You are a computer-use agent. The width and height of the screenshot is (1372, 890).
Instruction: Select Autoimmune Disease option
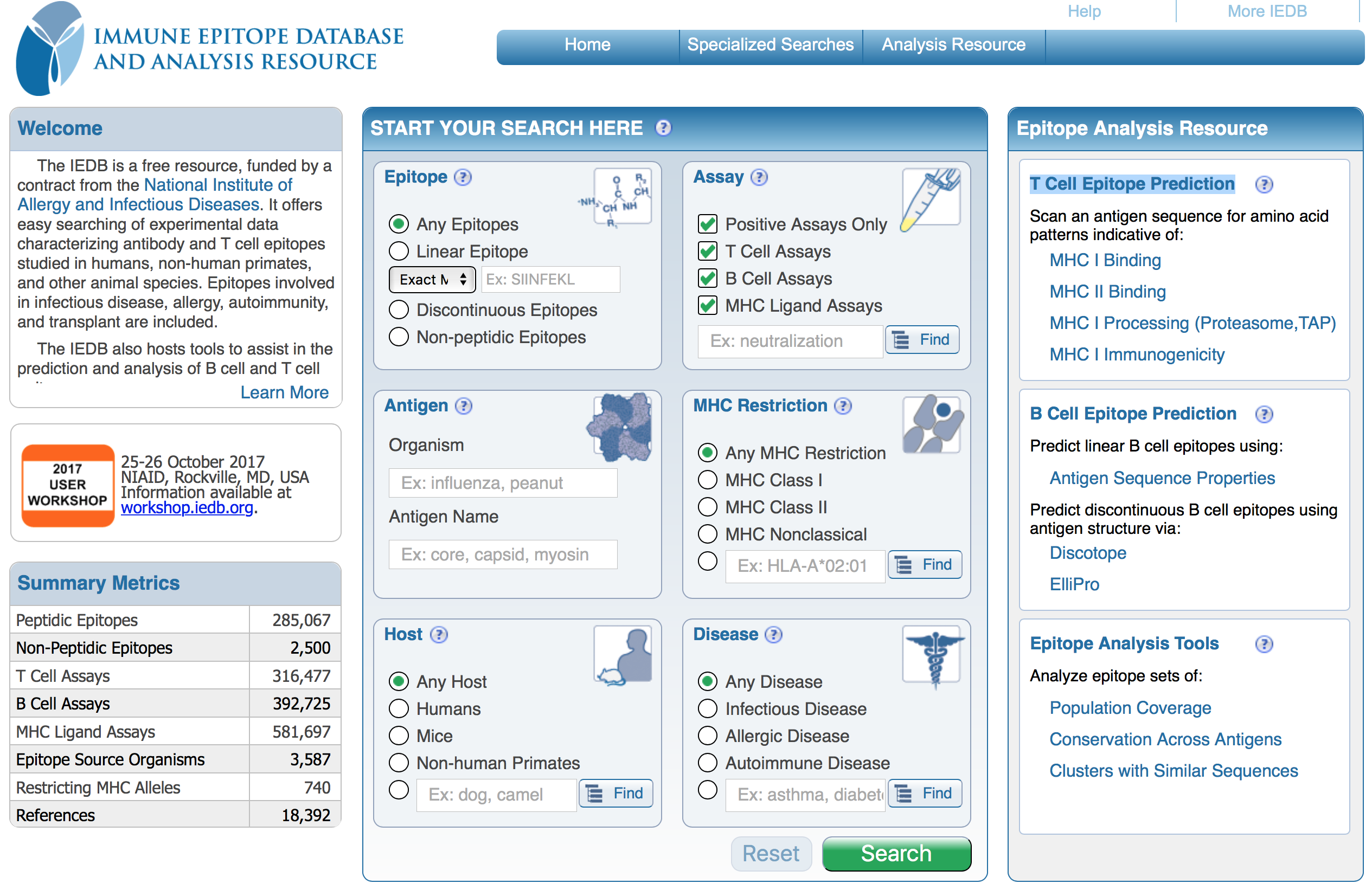pyautogui.click(x=707, y=763)
